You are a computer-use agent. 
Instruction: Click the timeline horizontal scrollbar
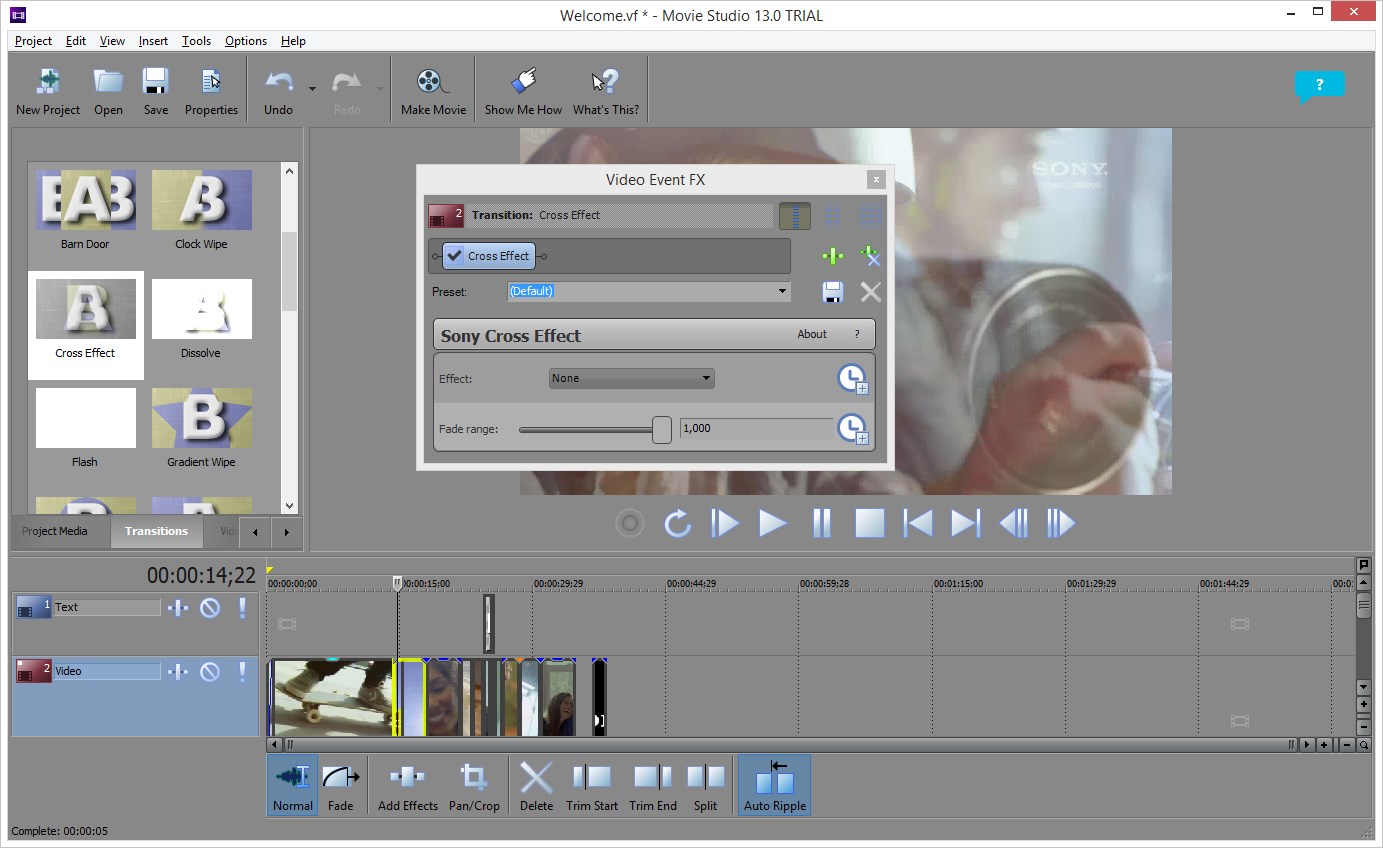[790, 745]
